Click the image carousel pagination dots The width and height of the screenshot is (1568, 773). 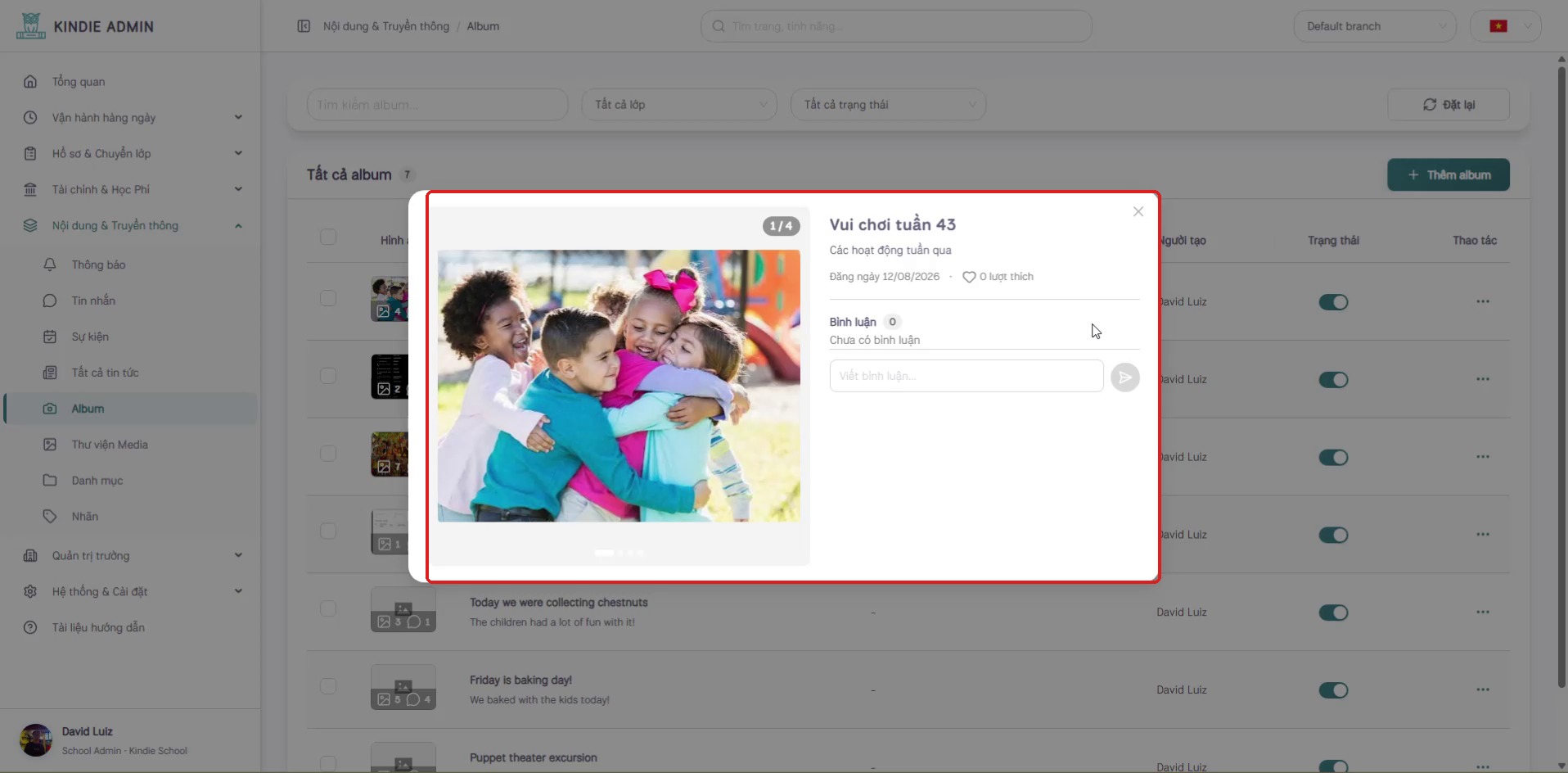point(620,553)
